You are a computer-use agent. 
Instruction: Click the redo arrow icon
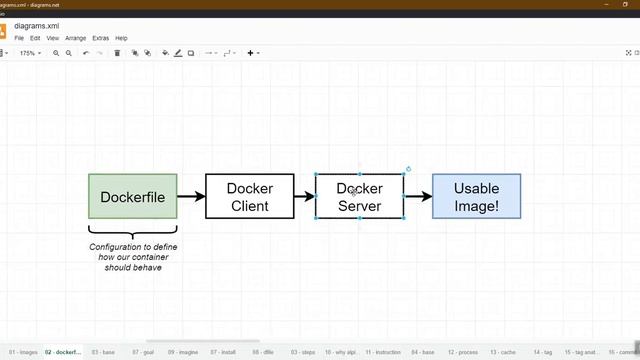(x=99, y=53)
